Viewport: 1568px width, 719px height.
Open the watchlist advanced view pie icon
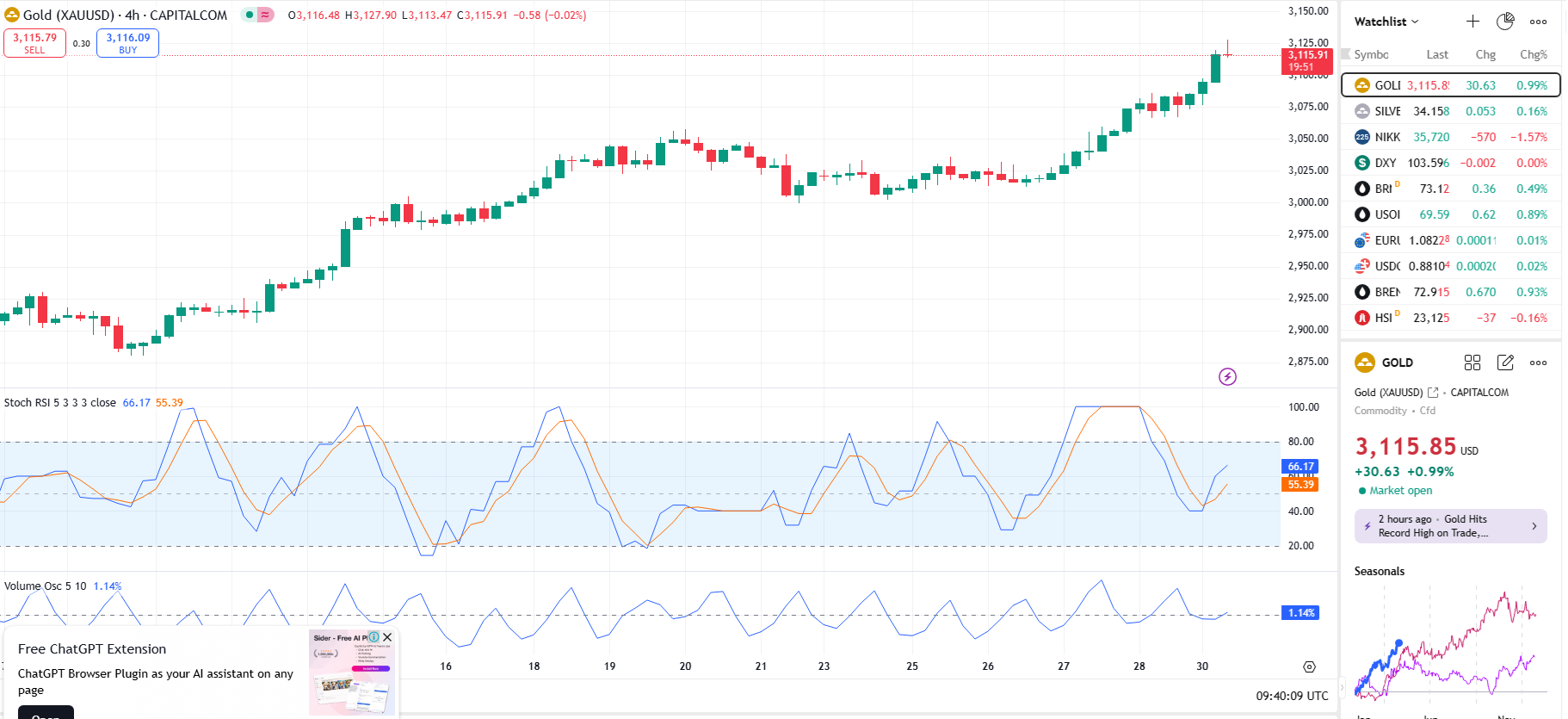tap(1505, 22)
